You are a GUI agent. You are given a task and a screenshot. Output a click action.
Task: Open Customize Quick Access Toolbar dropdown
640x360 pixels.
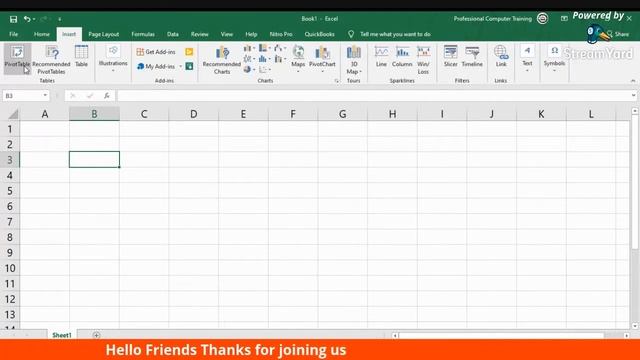click(x=60, y=19)
